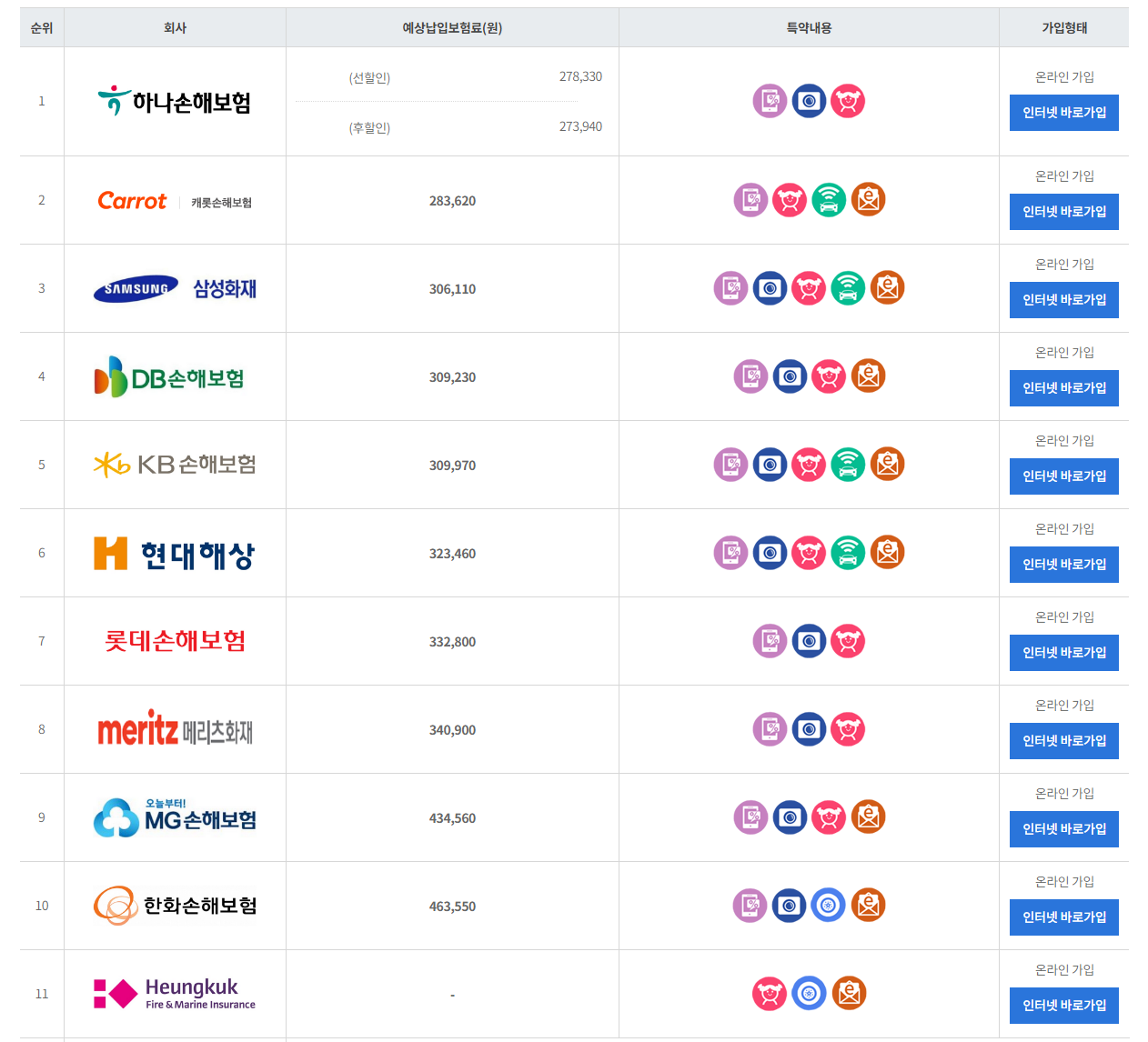Viewport: 1148px width, 1042px height.
Task: Click the 하나손해보험 company logo
Action: [x=175, y=101]
